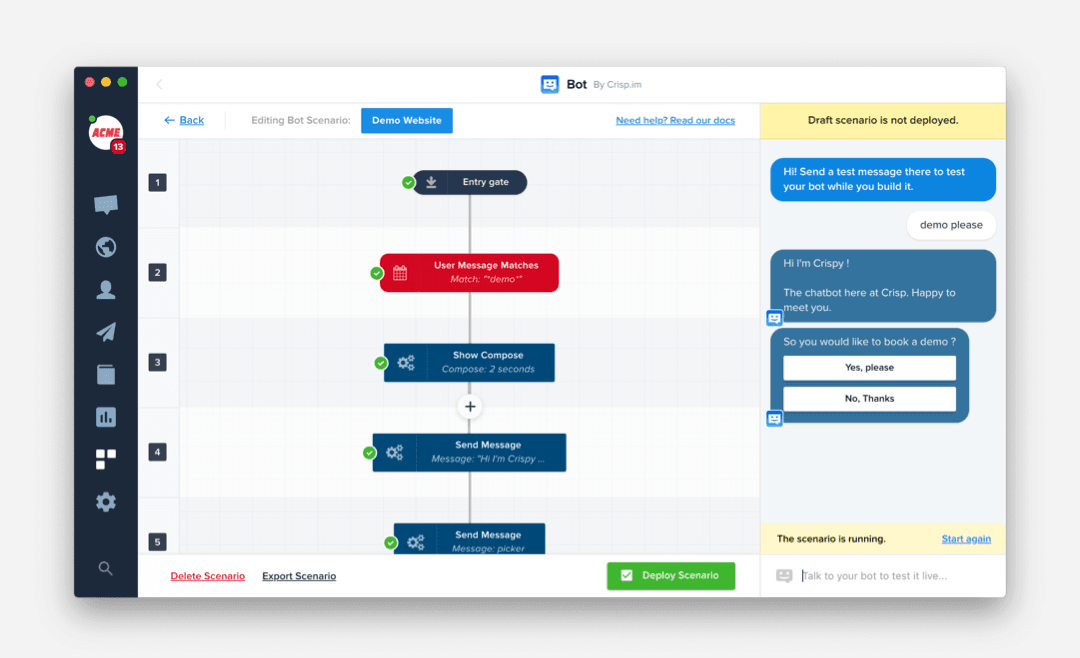Click the Deploy Scenario button
1080x658 pixels.
coord(671,576)
